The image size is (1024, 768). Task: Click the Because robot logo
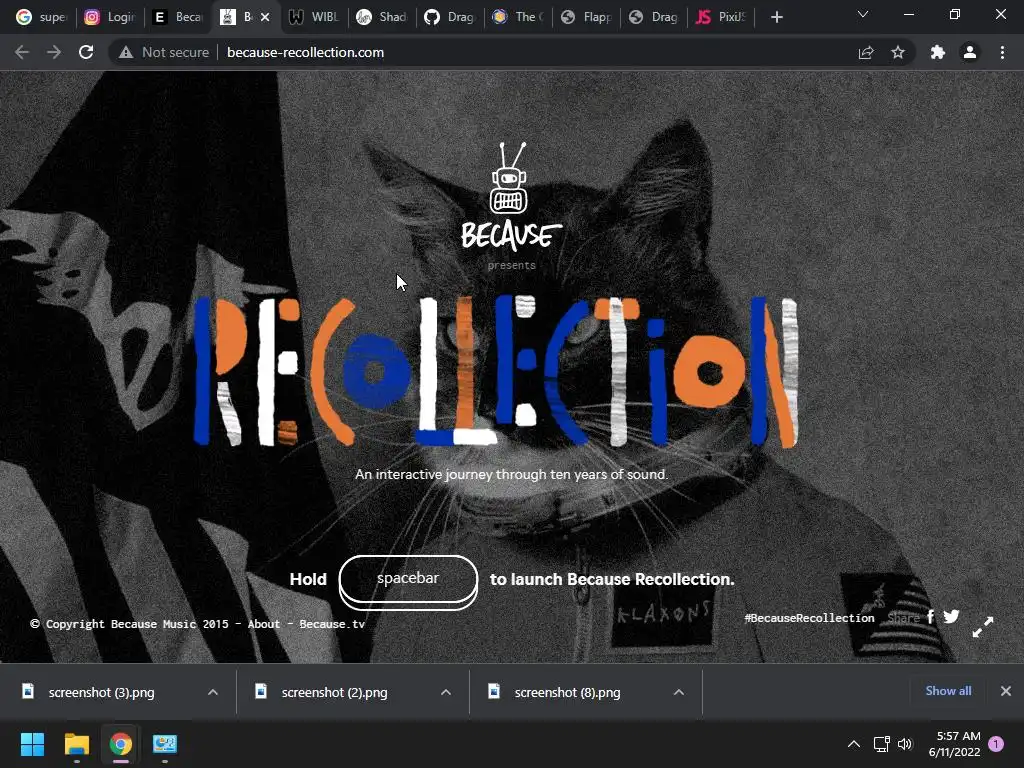tap(511, 195)
